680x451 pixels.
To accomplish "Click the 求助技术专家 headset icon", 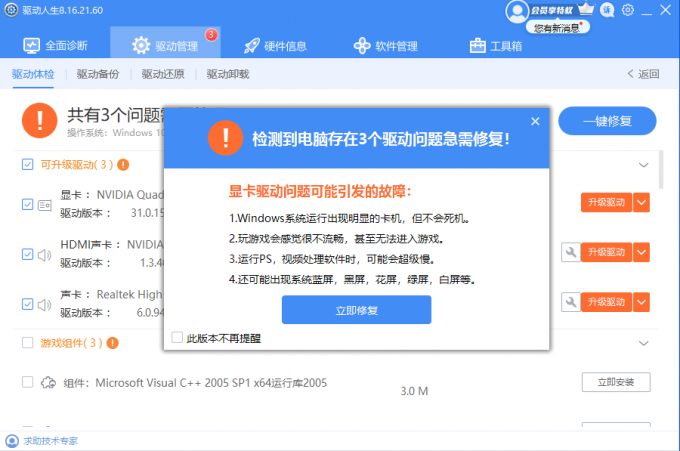I will click(12, 441).
